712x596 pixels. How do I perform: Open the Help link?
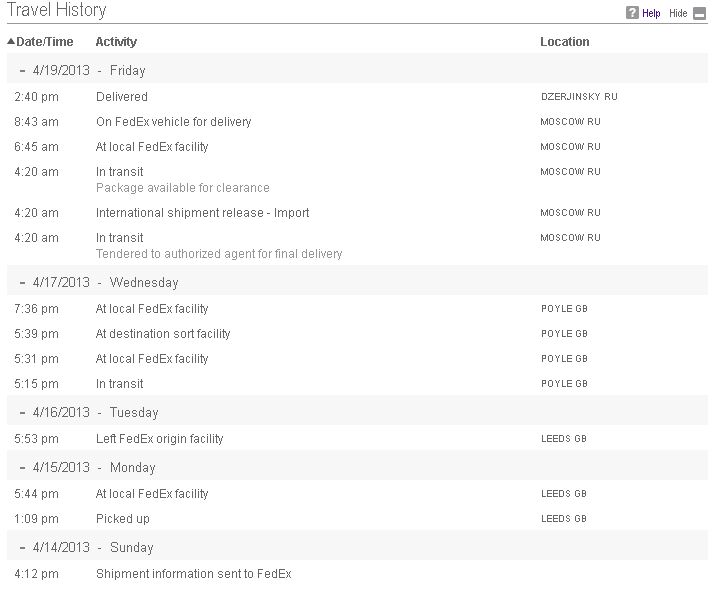click(651, 13)
